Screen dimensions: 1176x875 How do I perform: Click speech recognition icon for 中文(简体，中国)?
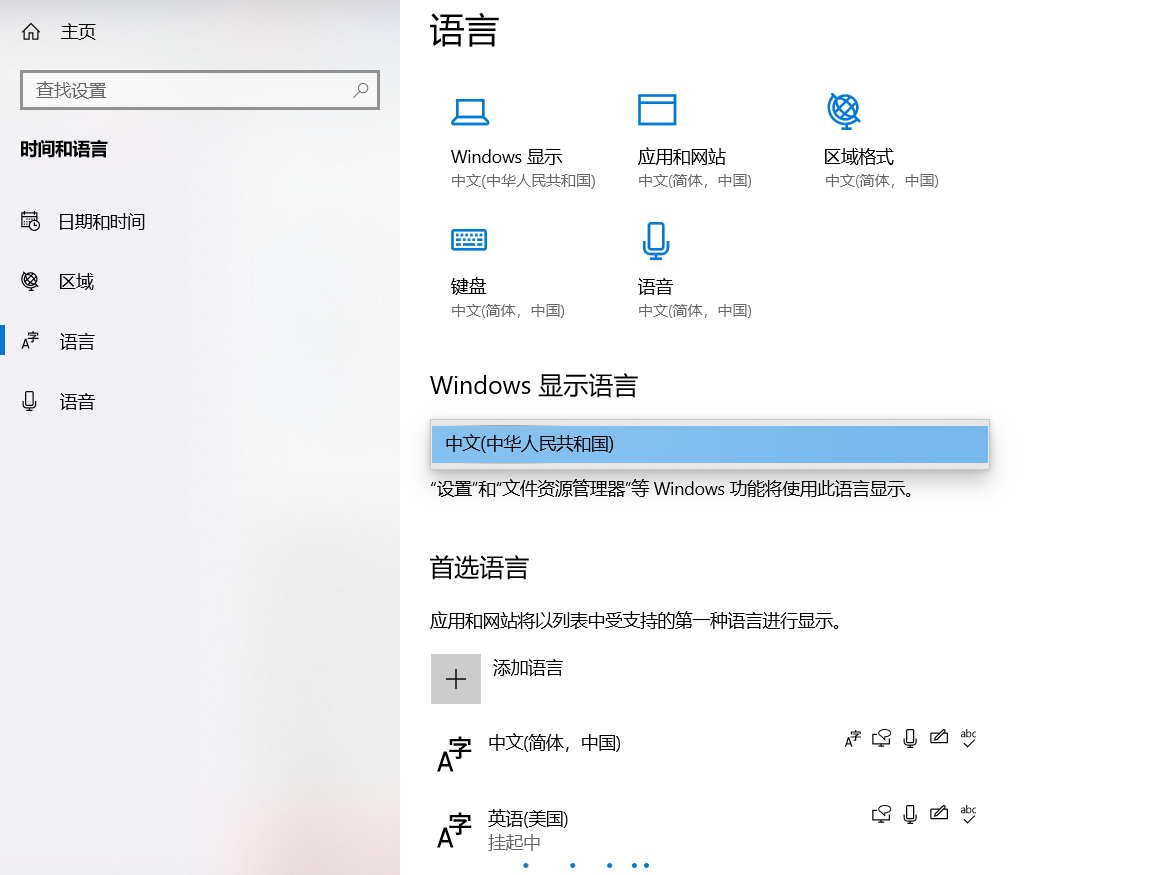910,739
